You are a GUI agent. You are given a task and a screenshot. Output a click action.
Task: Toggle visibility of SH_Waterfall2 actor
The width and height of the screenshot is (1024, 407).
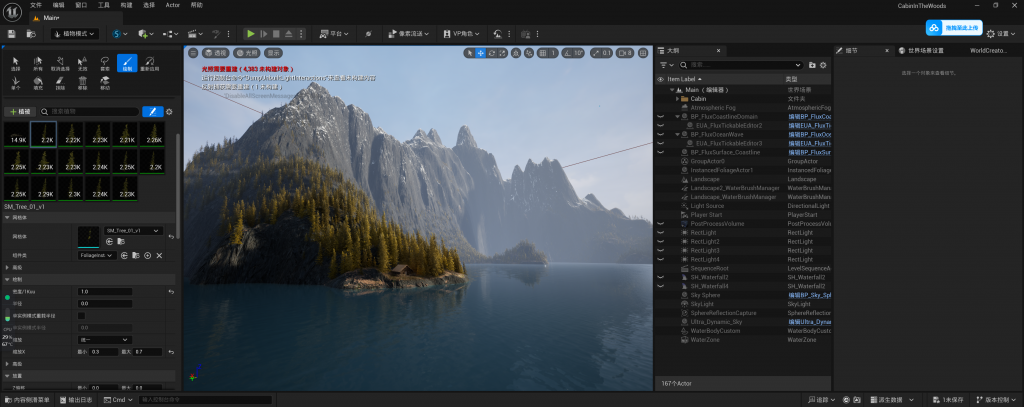pos(660,277)
